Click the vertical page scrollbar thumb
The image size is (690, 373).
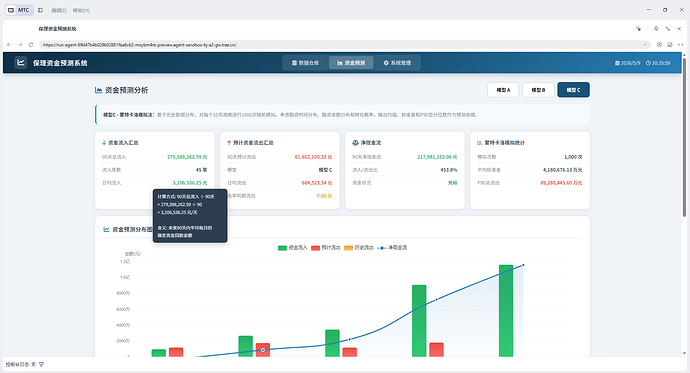(x=684, y=136)
